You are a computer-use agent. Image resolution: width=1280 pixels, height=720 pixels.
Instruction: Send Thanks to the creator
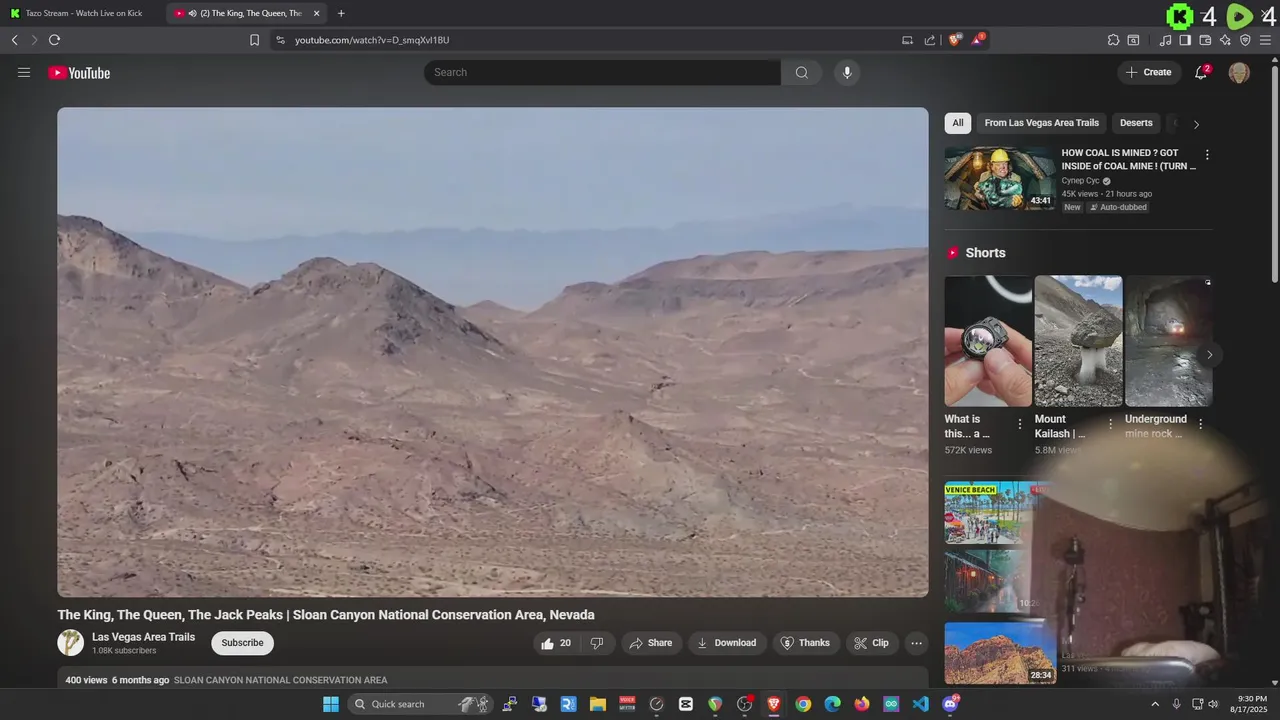(x=805, y=643)
